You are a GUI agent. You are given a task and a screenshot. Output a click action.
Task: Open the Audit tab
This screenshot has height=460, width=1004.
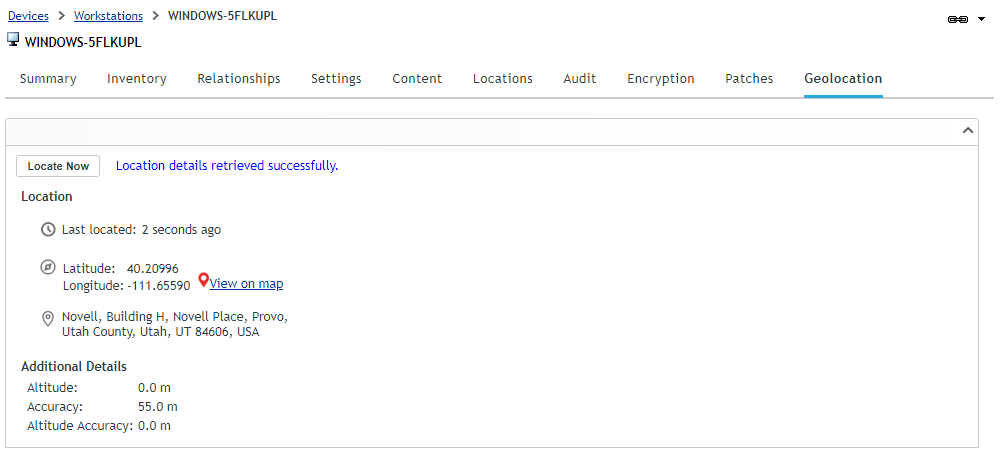[579, 79]
